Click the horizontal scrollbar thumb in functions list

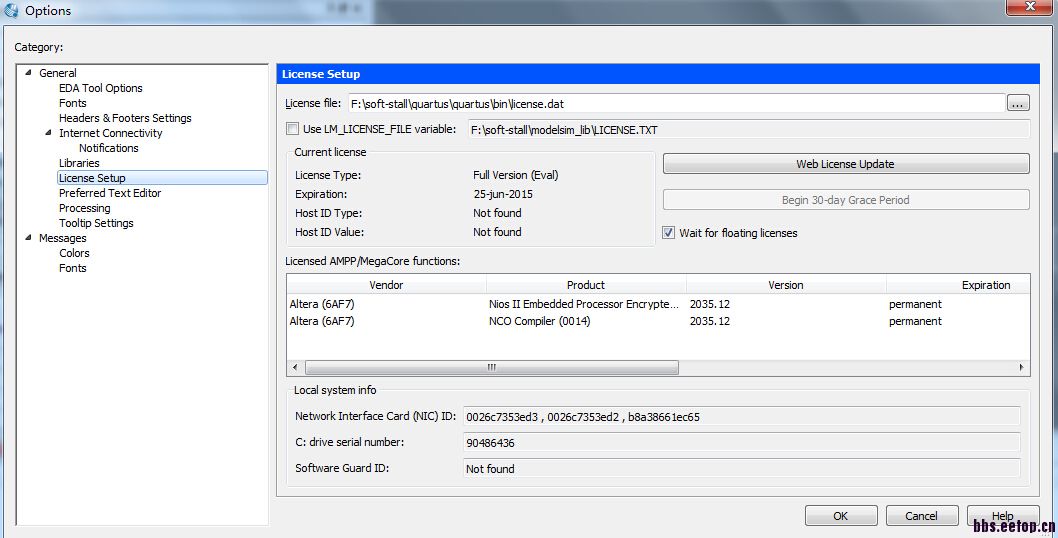tap(492, 367)
